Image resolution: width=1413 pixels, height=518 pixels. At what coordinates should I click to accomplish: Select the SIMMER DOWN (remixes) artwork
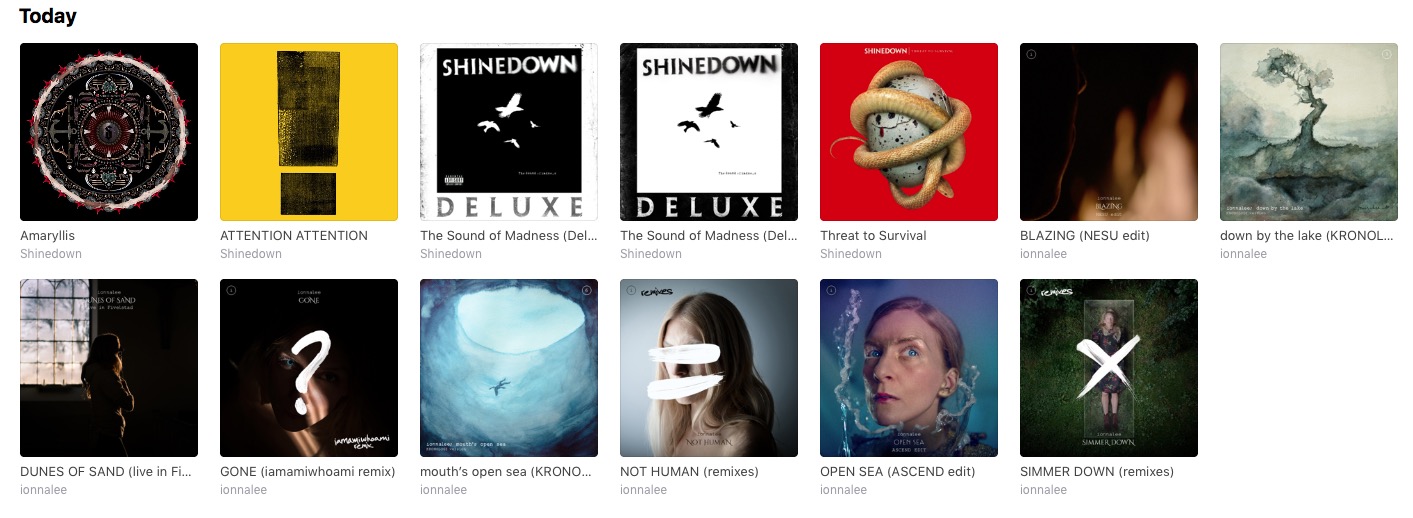1109,368
